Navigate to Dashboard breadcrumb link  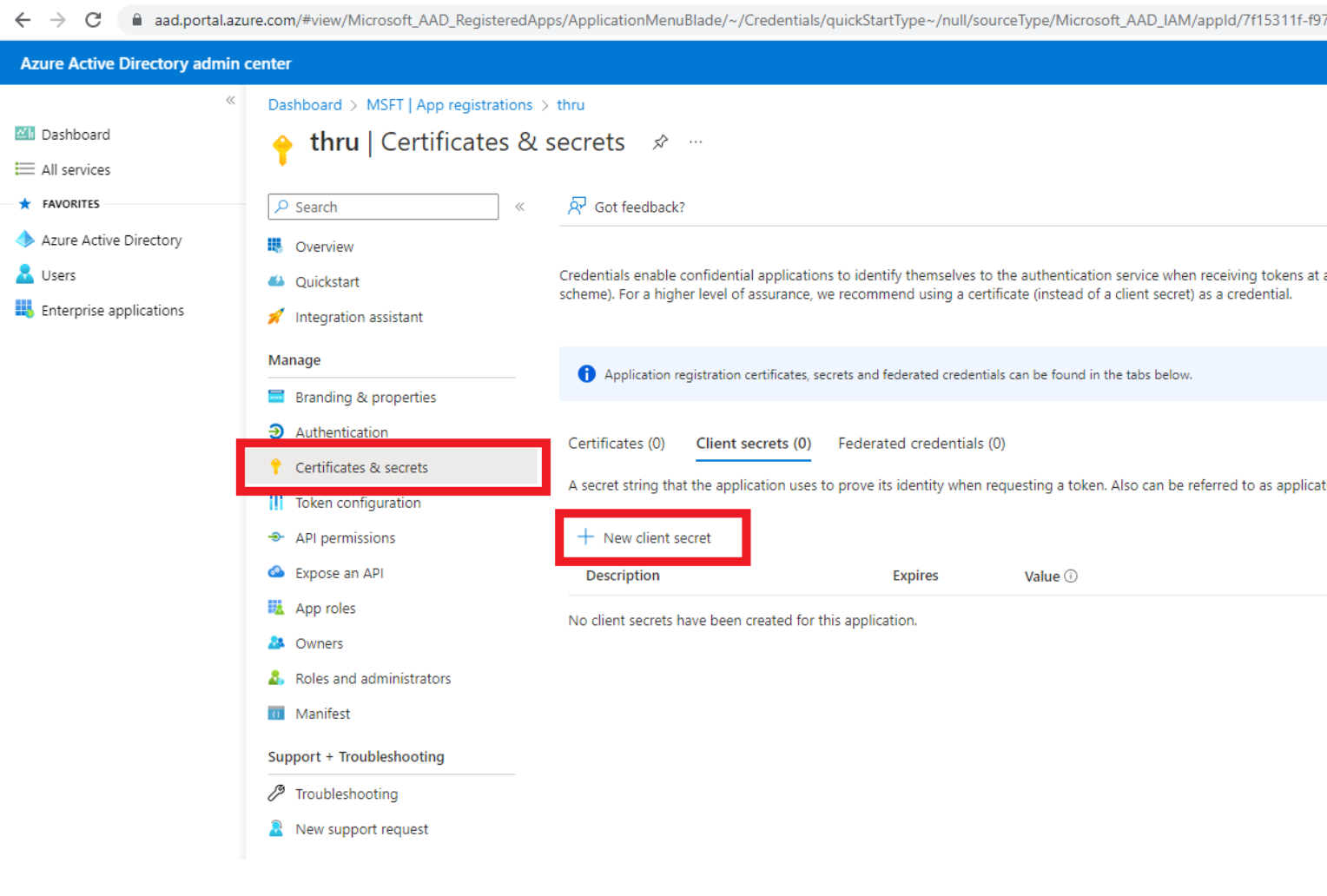pyautogui.click(x=305, y=105)
